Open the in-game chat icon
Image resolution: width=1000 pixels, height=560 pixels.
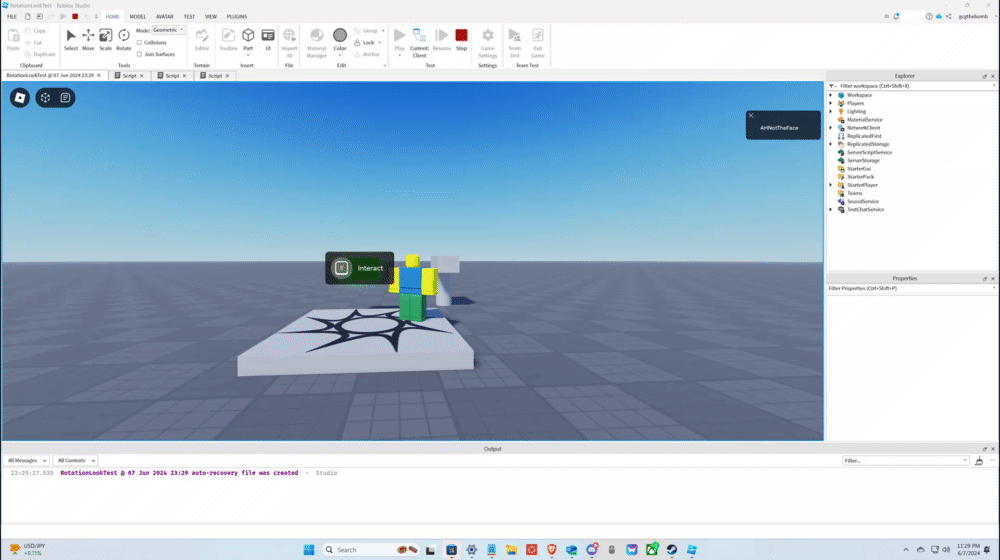click(x=65, y=97)
